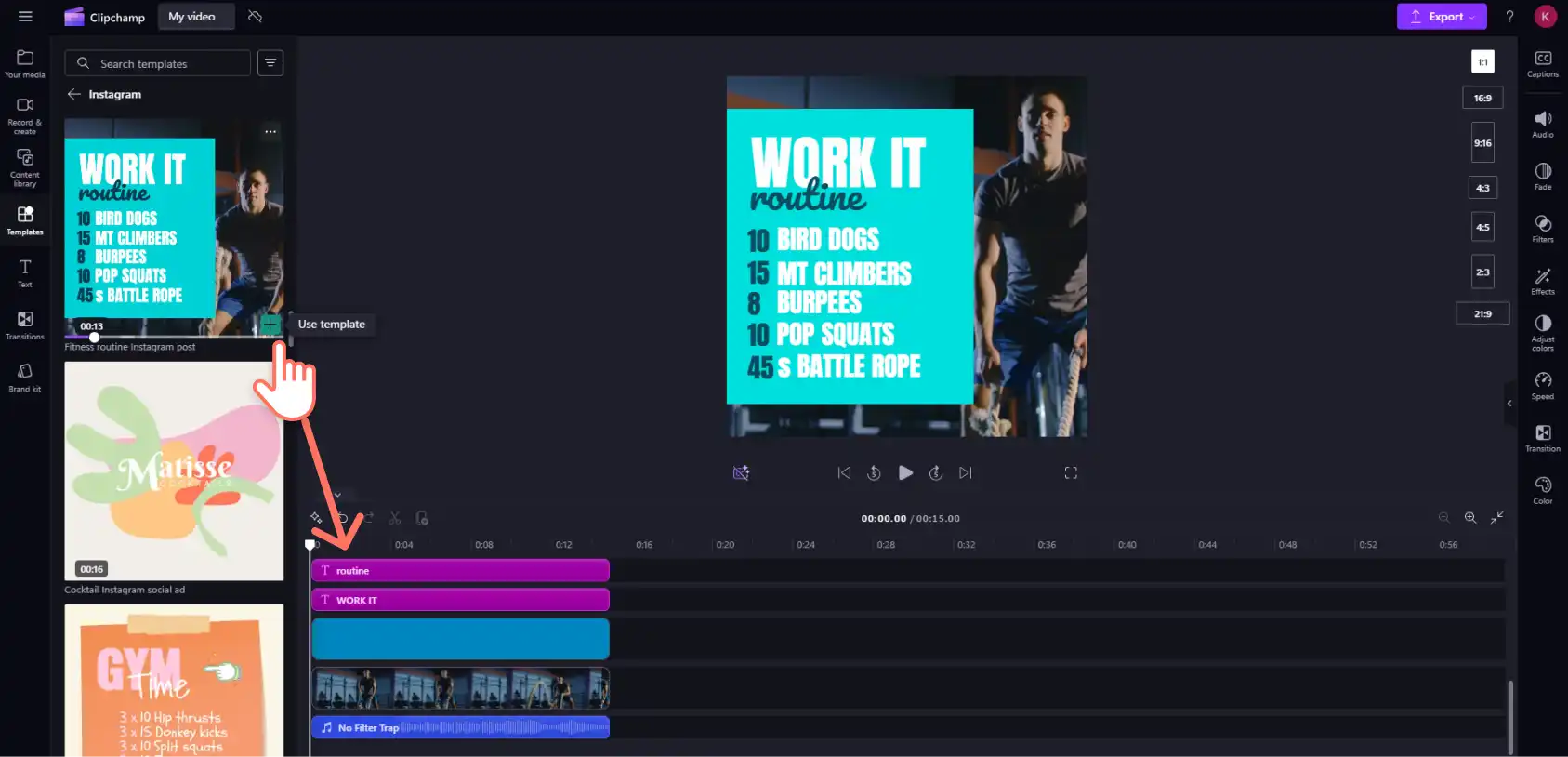
Task: Select 1:1 aspect ratio
Action: point(1482,62)
